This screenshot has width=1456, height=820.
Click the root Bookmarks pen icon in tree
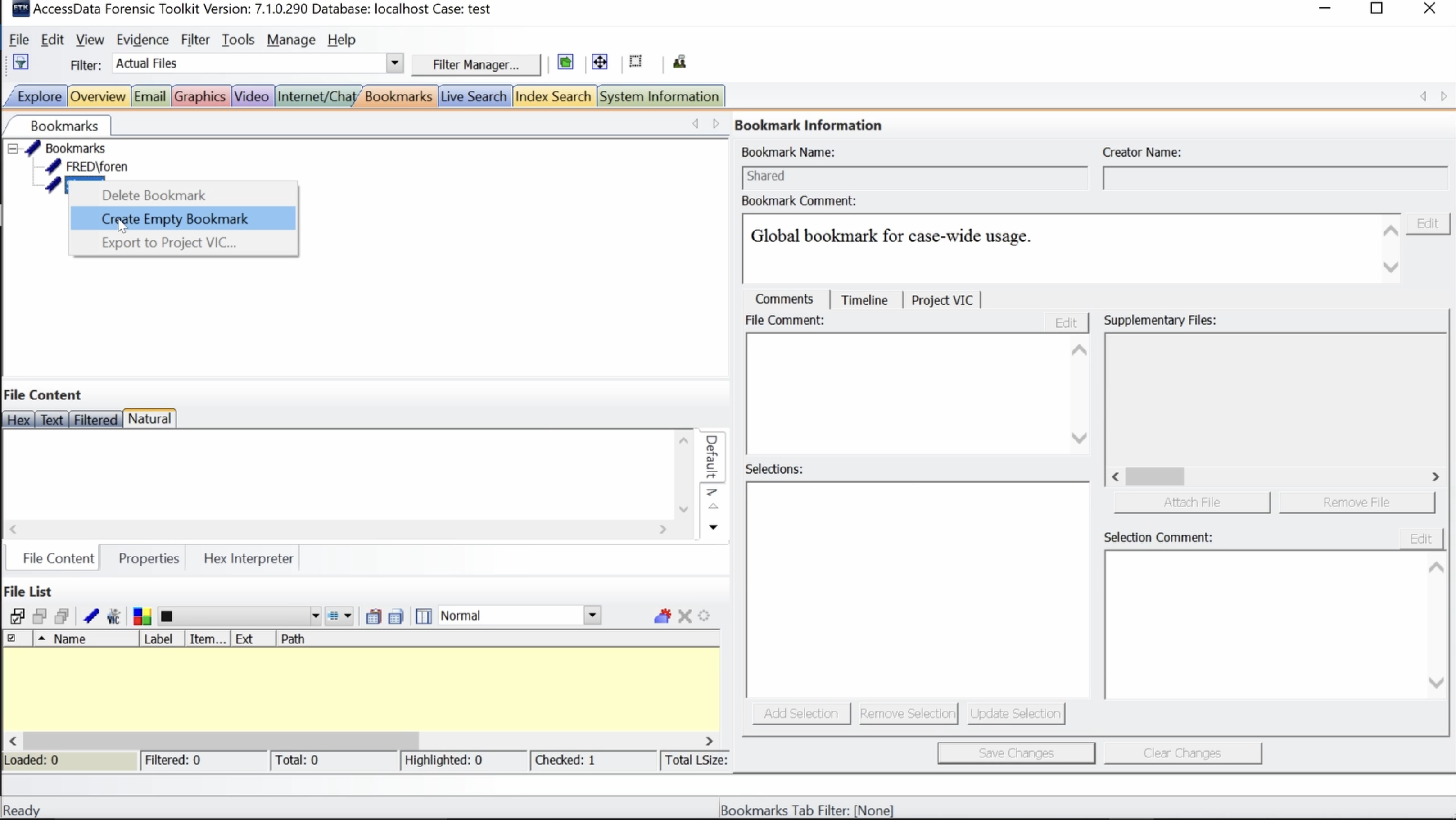(32, 148)
